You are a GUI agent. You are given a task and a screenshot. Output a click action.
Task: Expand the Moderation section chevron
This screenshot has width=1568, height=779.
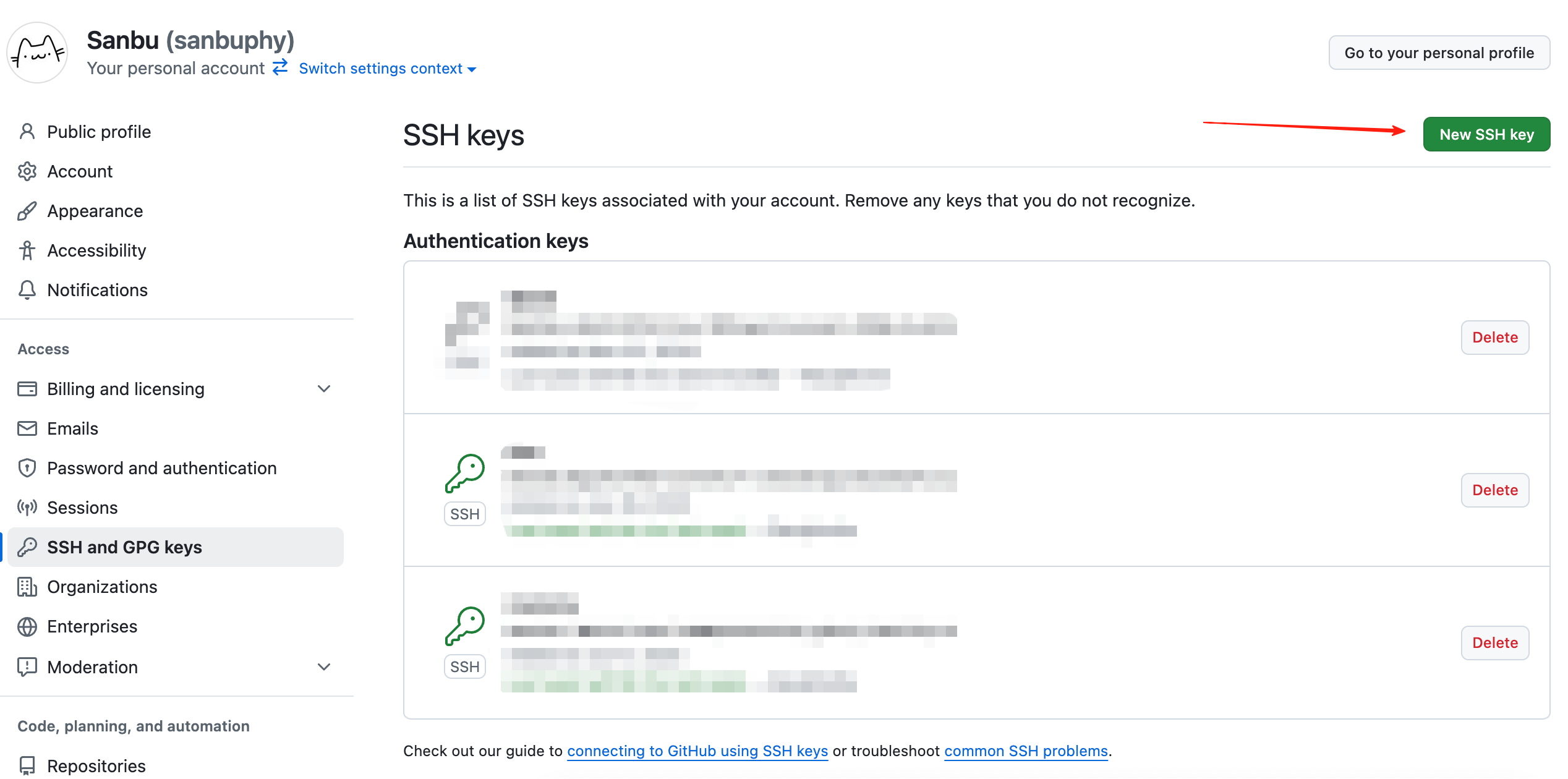coord(323,667)
